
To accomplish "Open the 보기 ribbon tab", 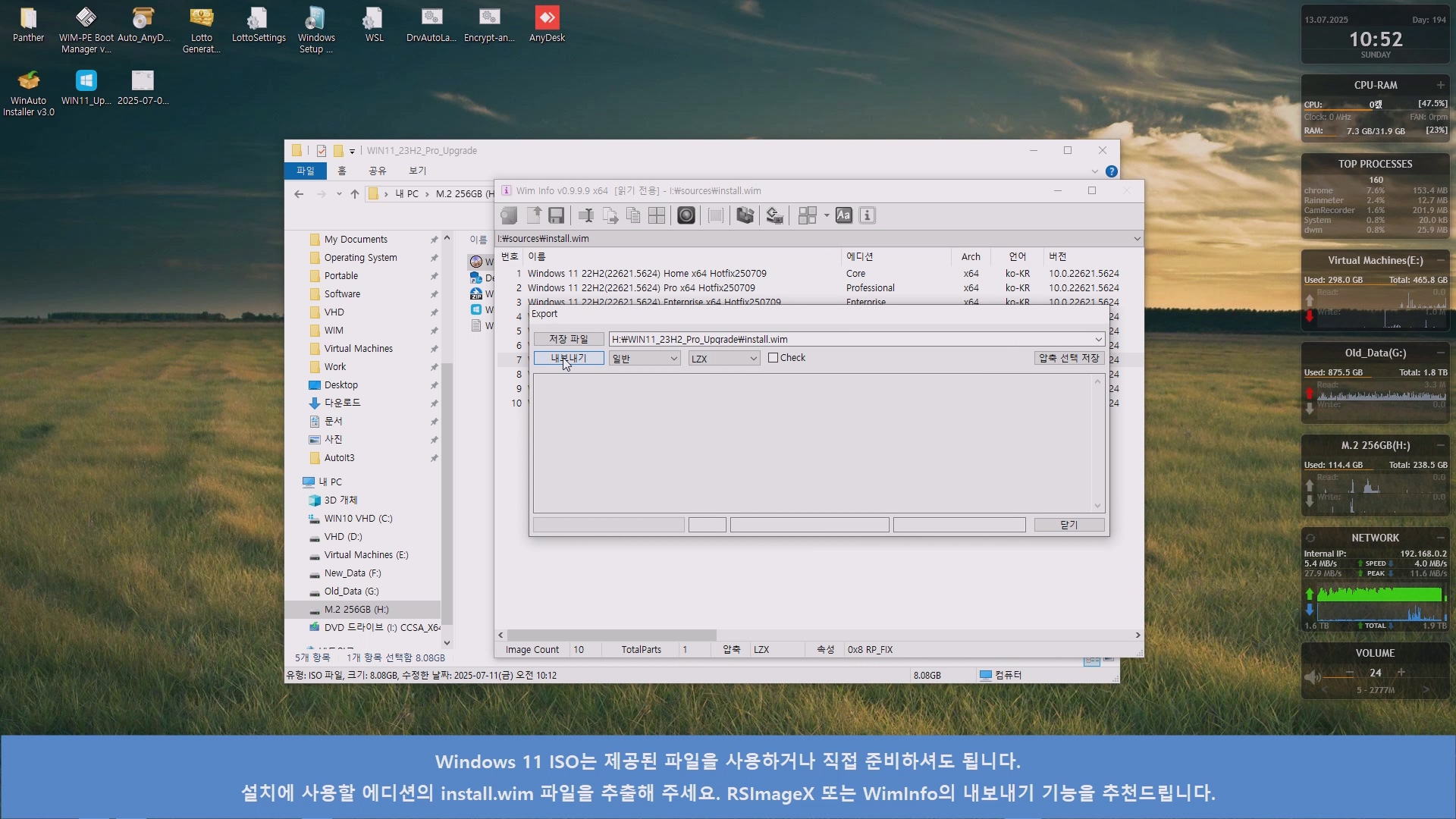I will pos(417,171).
